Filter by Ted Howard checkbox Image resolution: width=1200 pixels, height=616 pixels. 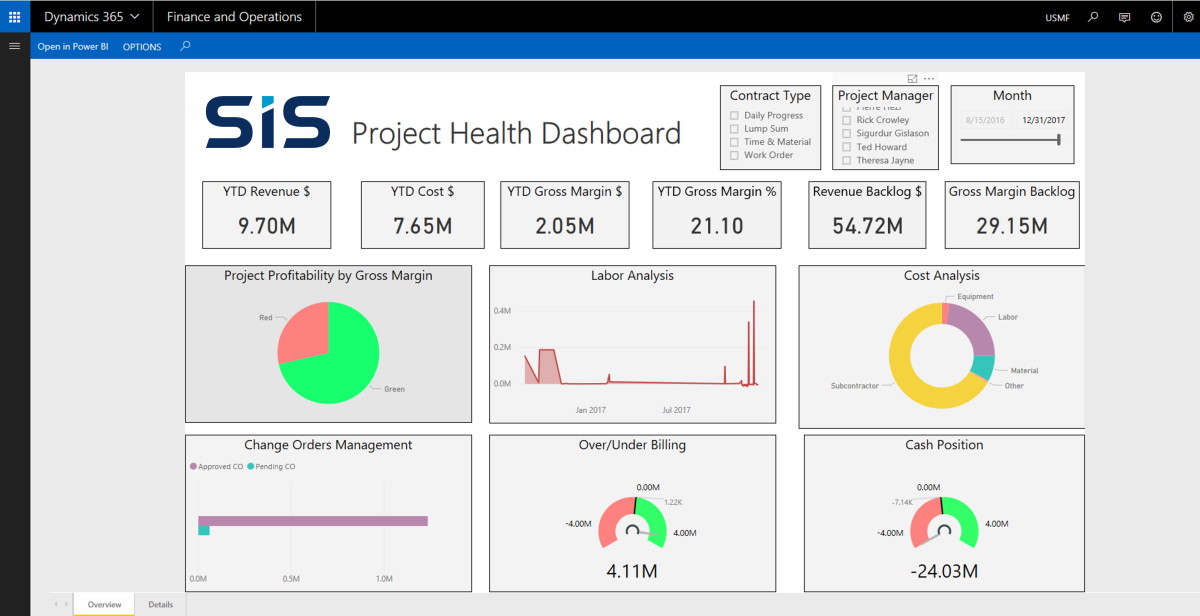tap(847, 147)
